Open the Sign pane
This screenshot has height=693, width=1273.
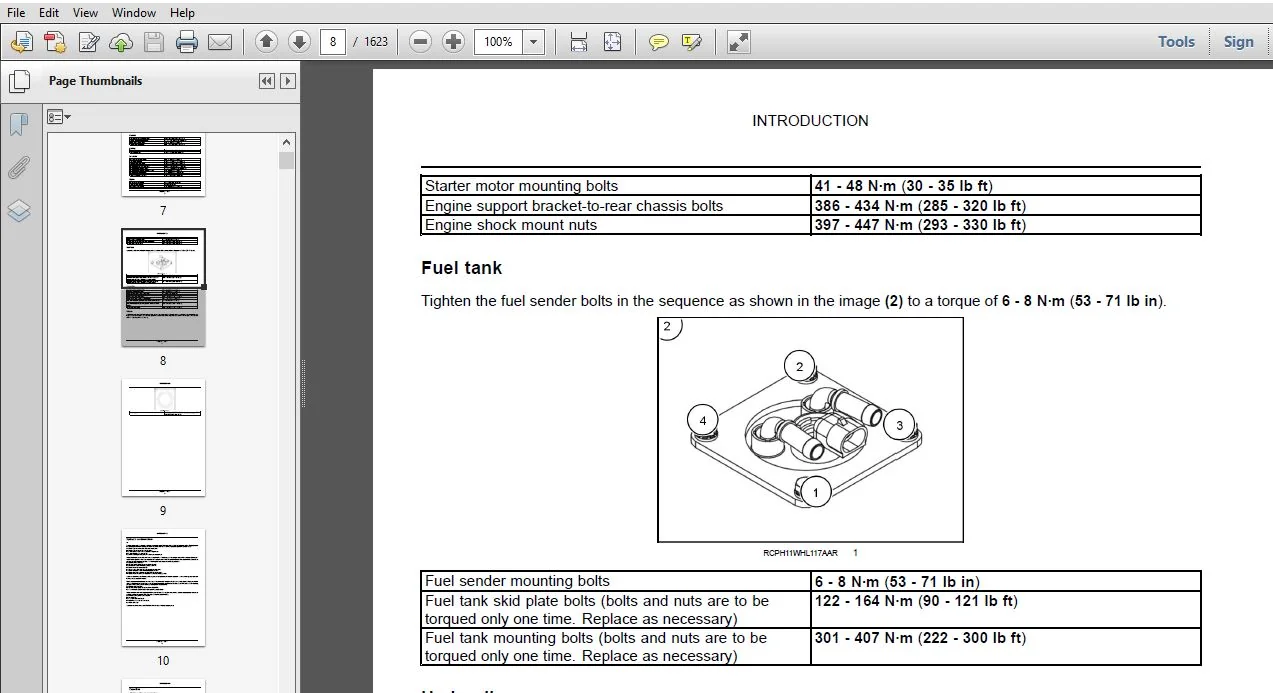[x=1238, y=42]
